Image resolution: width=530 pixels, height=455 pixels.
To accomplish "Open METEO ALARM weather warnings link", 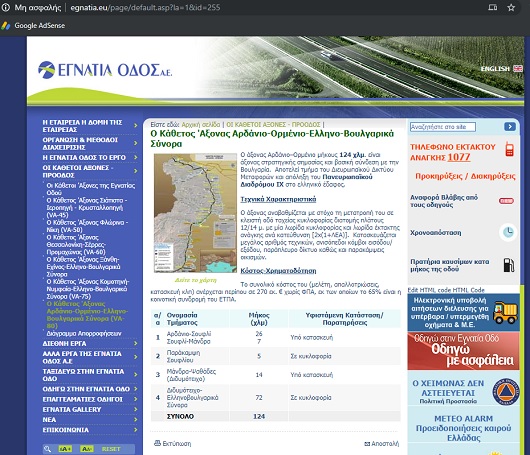I will 463,428.
